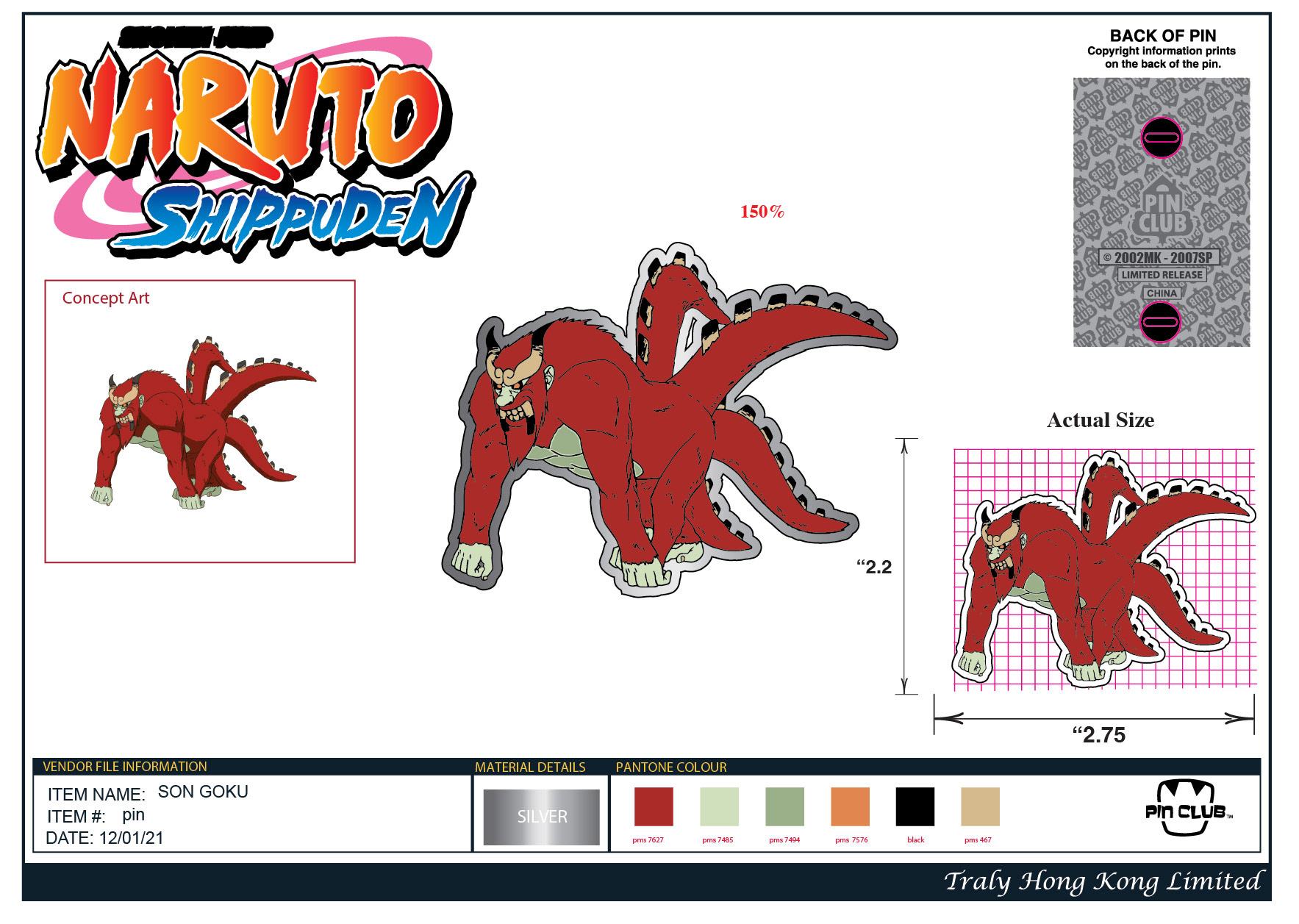Click the "black" swatch caption
The width and height of the screenshot is (1299, 924).
[916, 839]
